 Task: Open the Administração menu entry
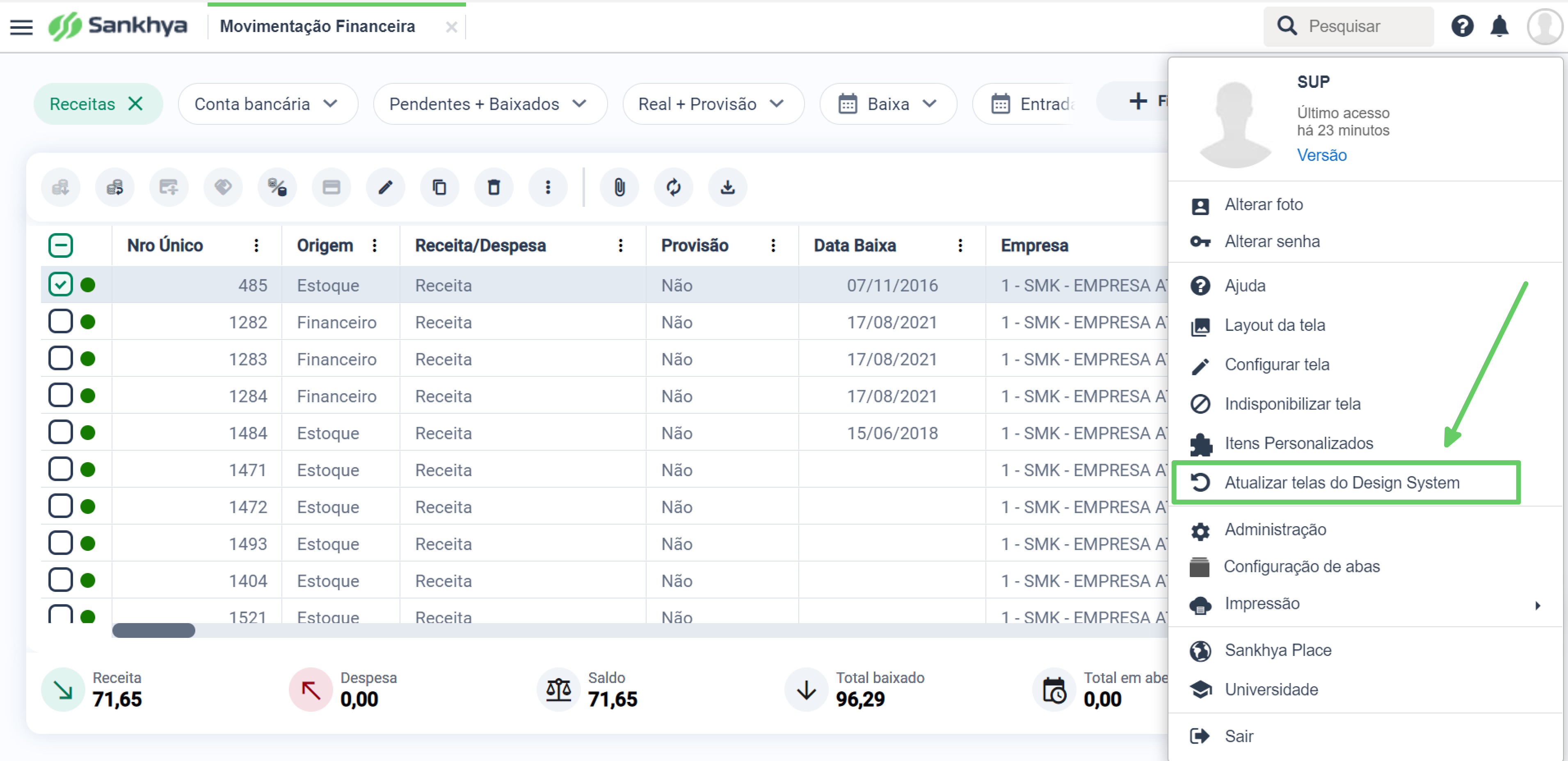point(1276,529)
